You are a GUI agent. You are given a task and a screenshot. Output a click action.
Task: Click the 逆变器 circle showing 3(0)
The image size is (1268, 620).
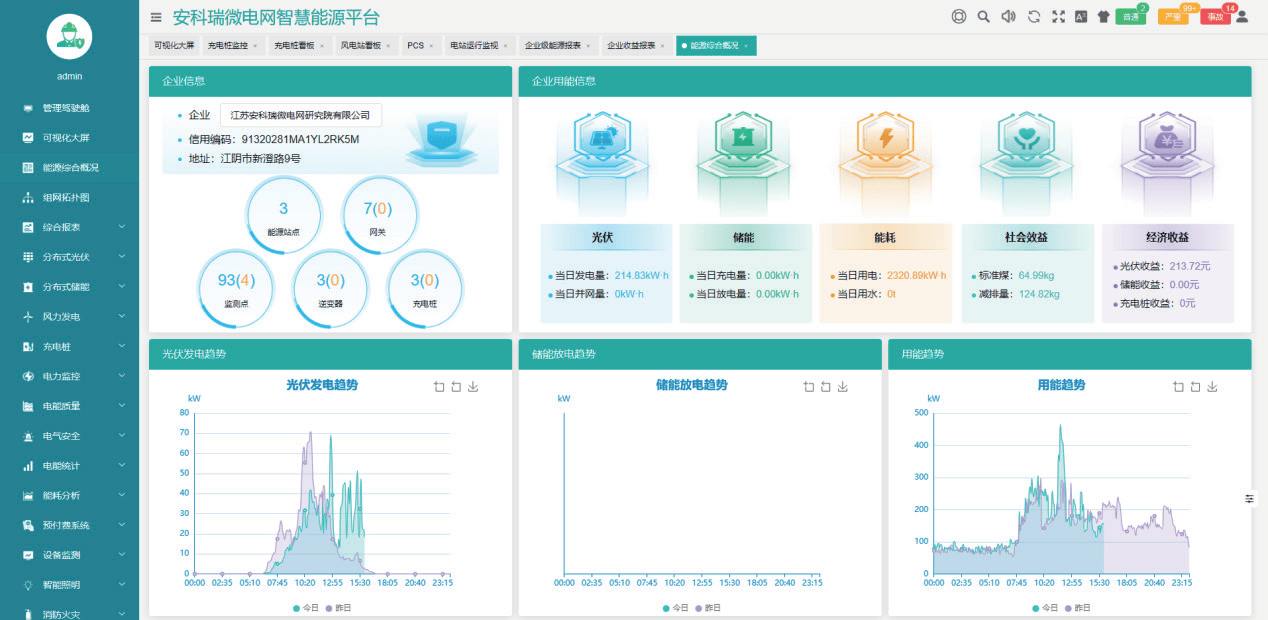(330, 288)
